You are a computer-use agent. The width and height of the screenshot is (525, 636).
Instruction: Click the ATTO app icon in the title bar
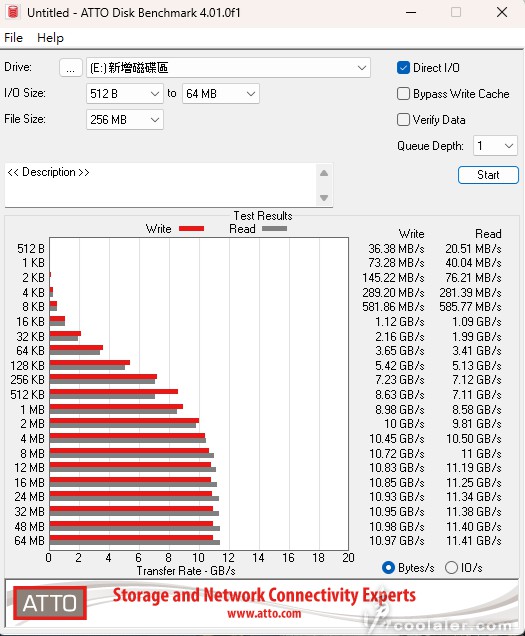point(13,12)
